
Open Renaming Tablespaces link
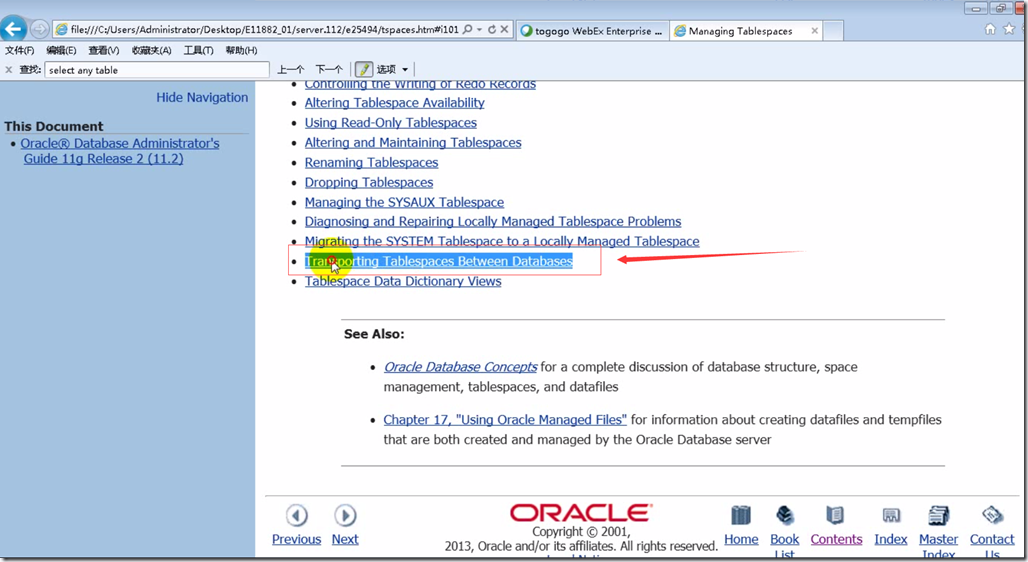pyautogui.click(x=371, y=163)
